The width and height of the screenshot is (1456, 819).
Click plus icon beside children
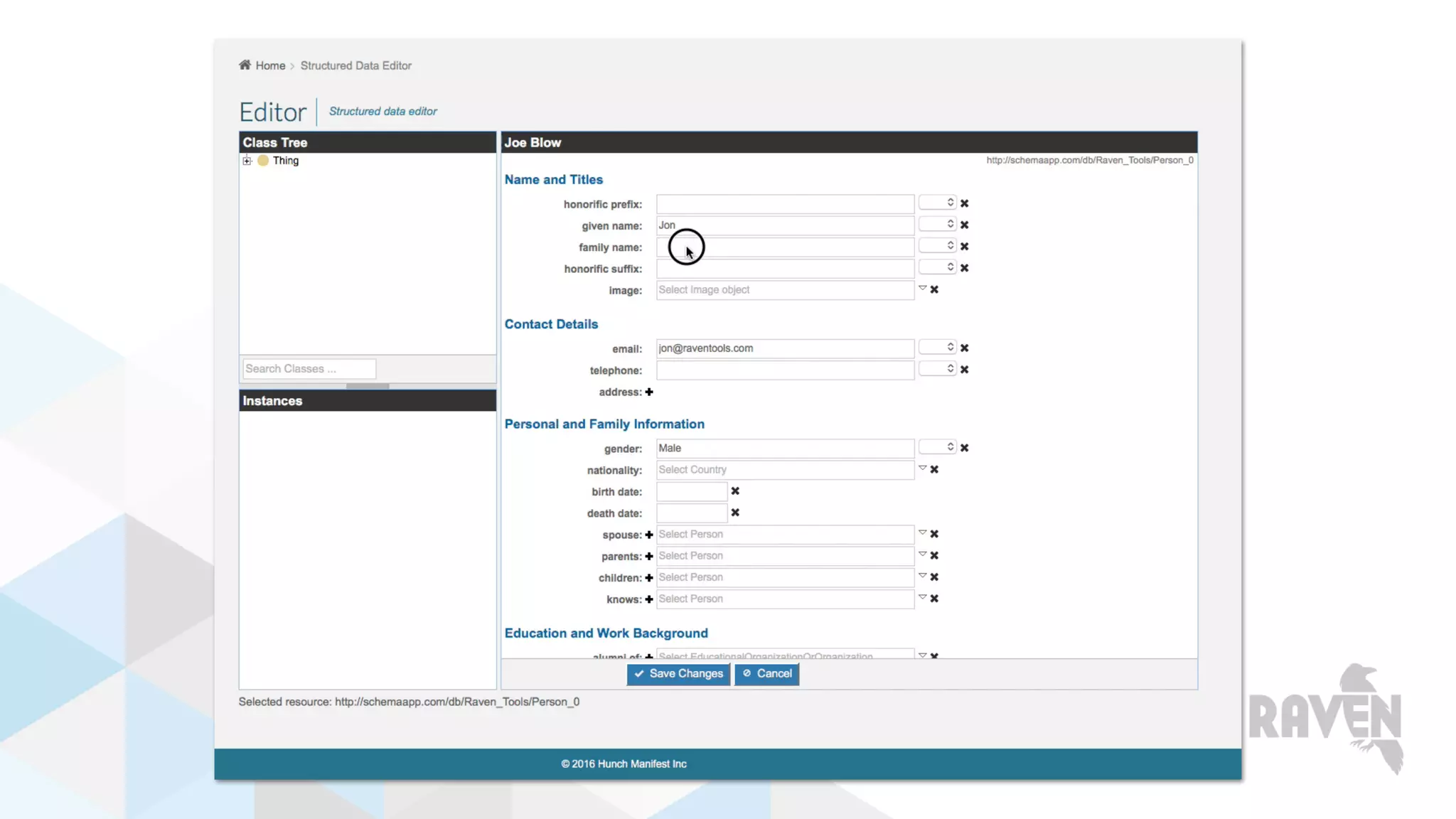(649, 578)
